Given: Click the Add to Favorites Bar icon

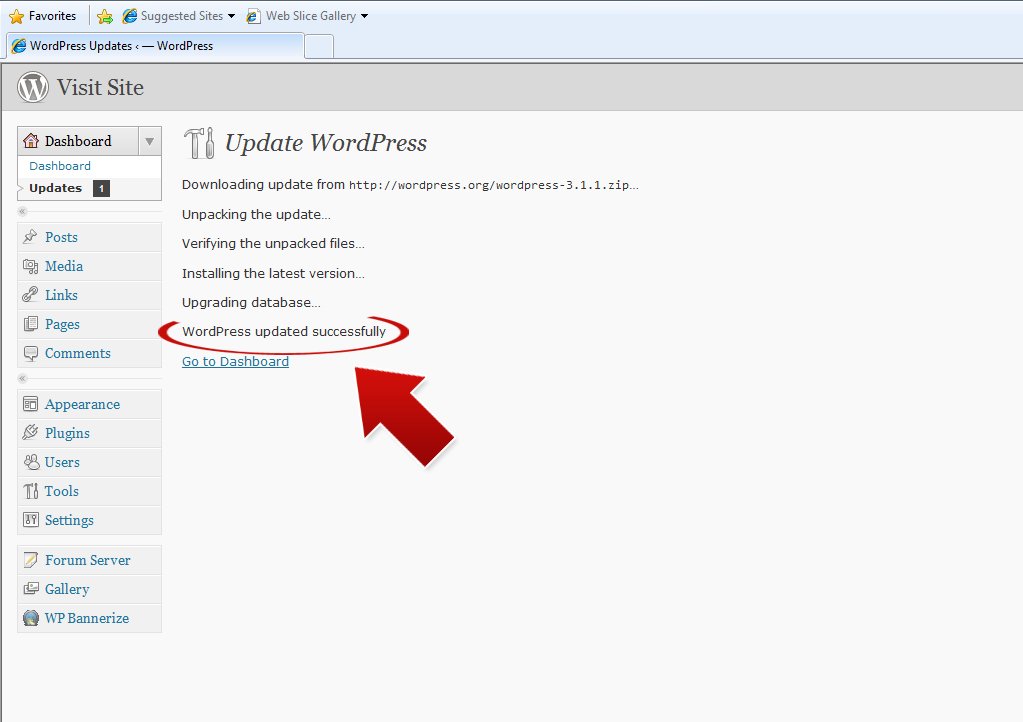Looking at the screenshot, I should [104, 16].
